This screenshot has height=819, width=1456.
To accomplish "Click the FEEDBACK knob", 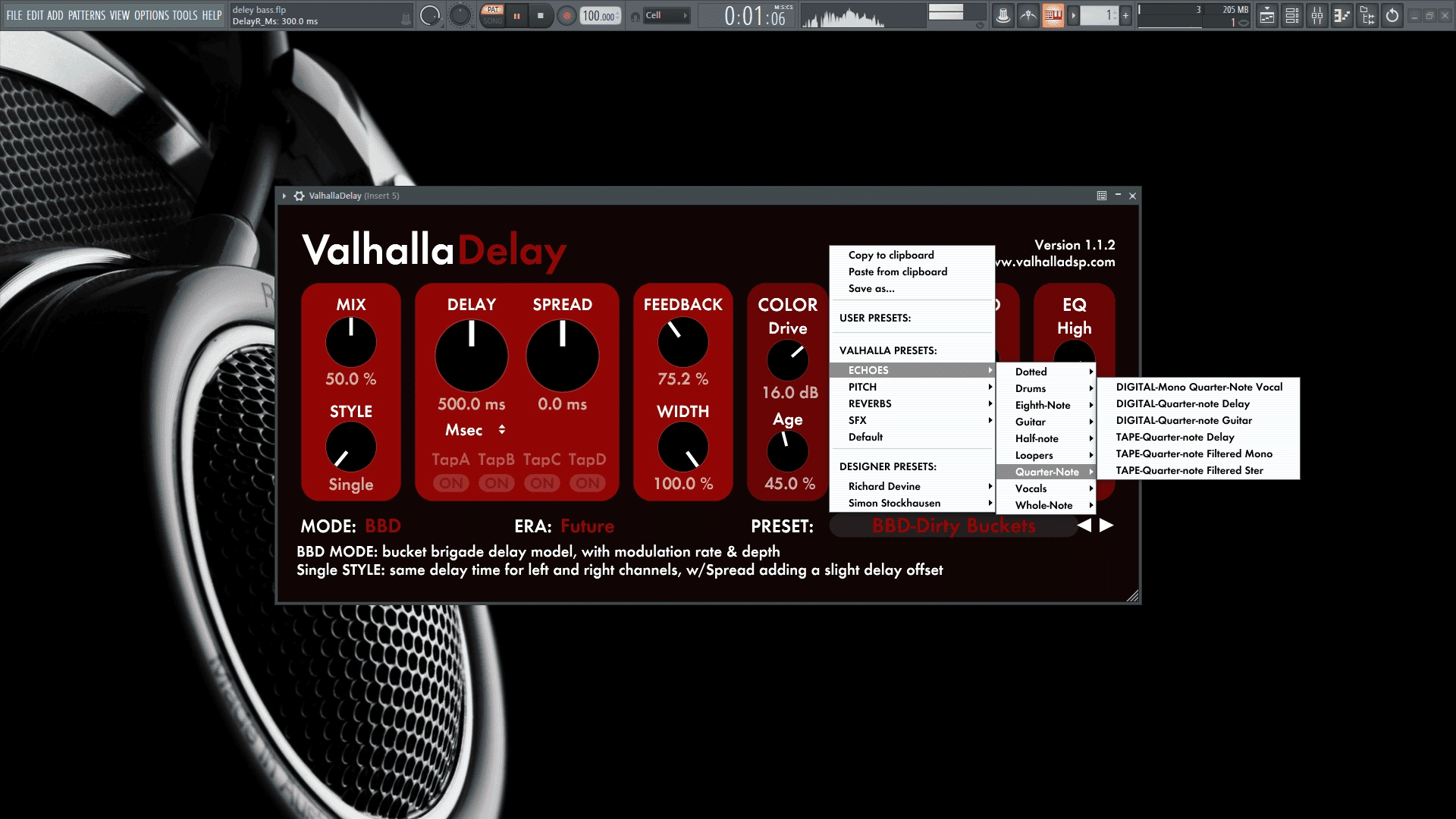I will click(x=682, y=342).
